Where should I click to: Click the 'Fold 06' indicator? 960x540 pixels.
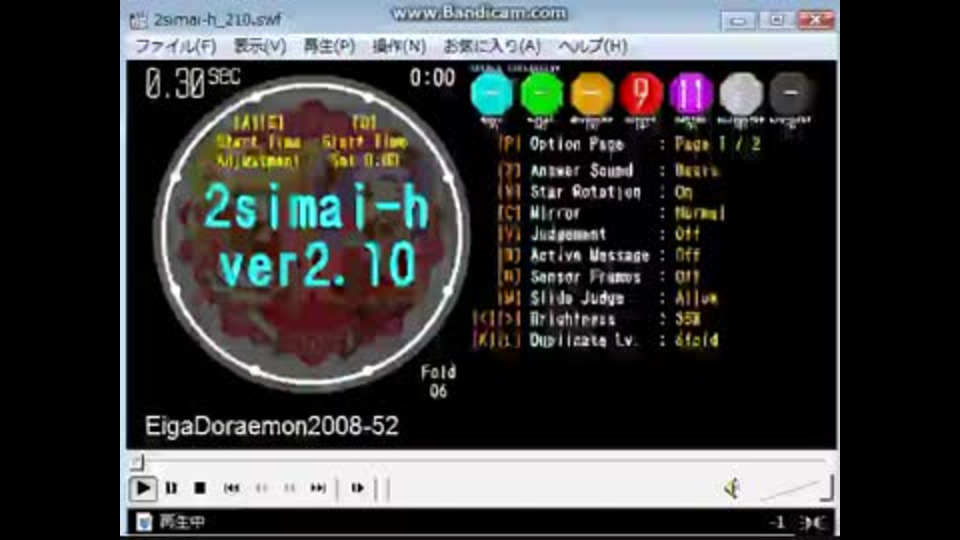coord(438,381)
